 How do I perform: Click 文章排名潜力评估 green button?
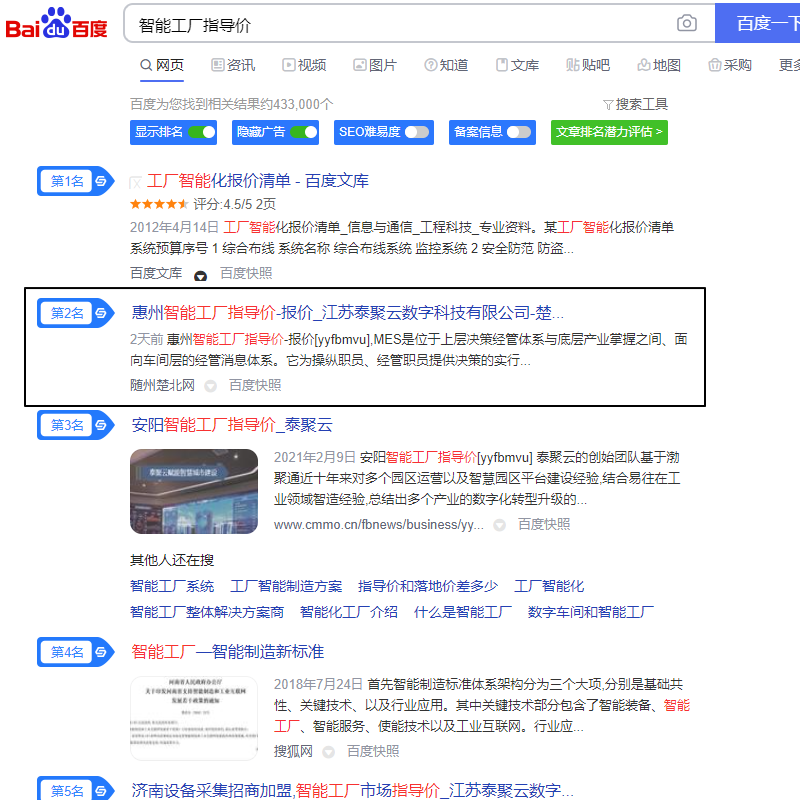click(x=609, y=132)
